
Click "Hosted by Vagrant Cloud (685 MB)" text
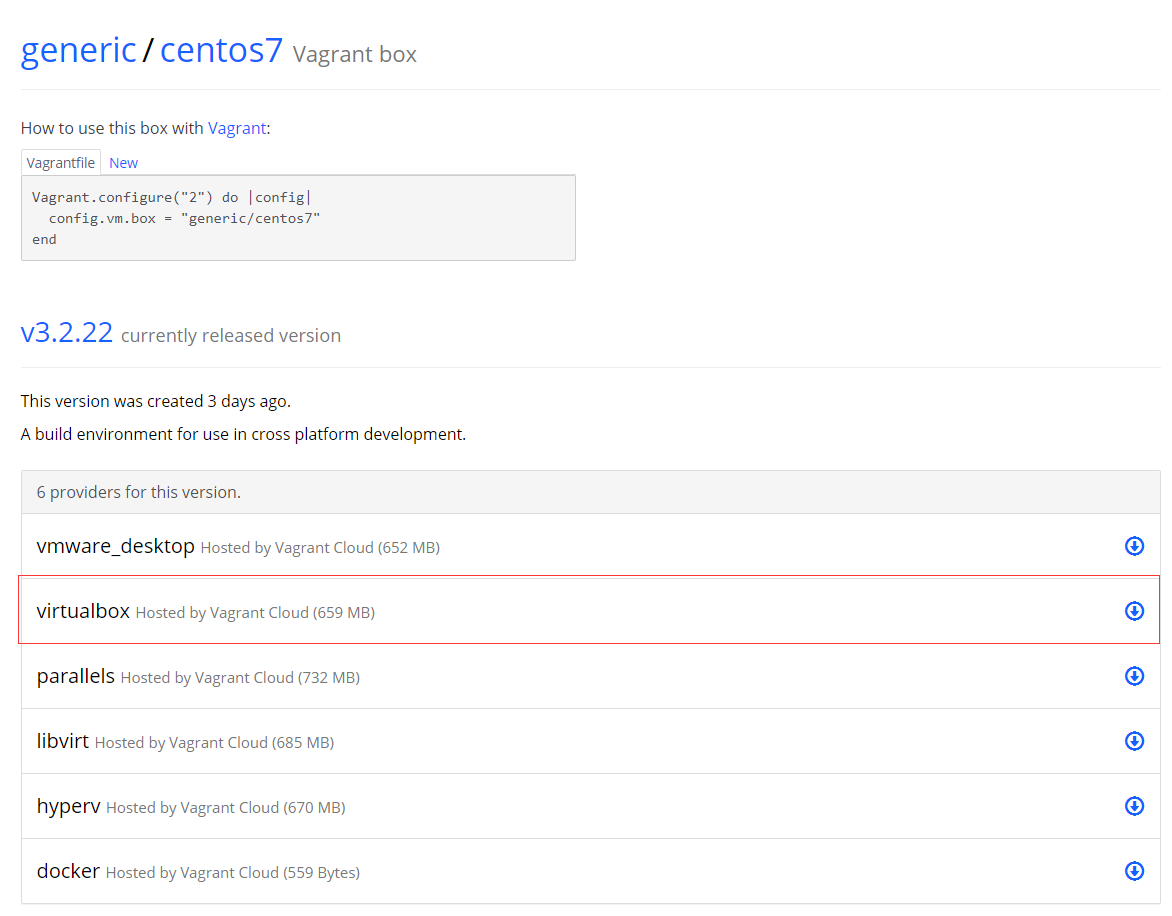(214, 743)
